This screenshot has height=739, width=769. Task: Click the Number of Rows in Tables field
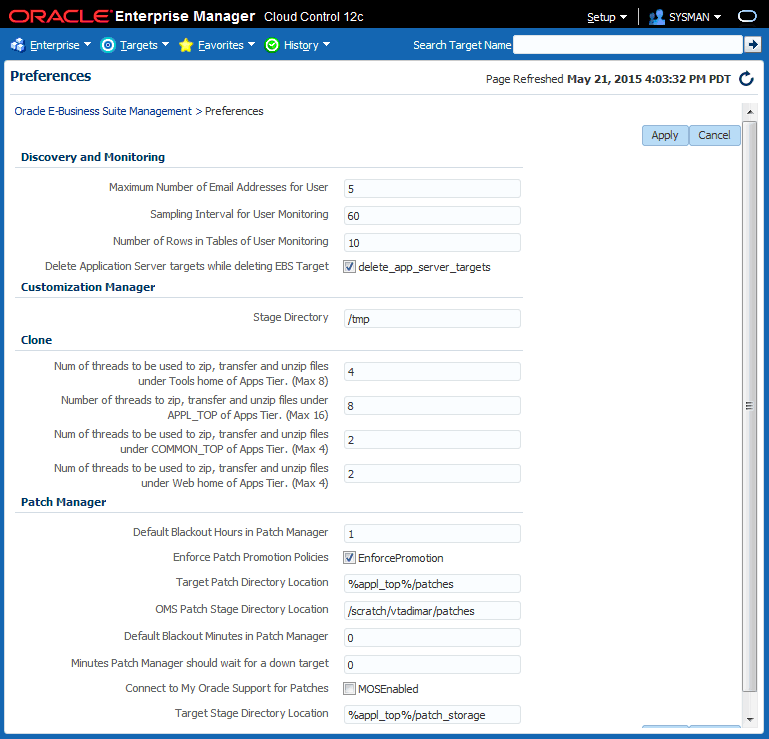tap(432, 243)
